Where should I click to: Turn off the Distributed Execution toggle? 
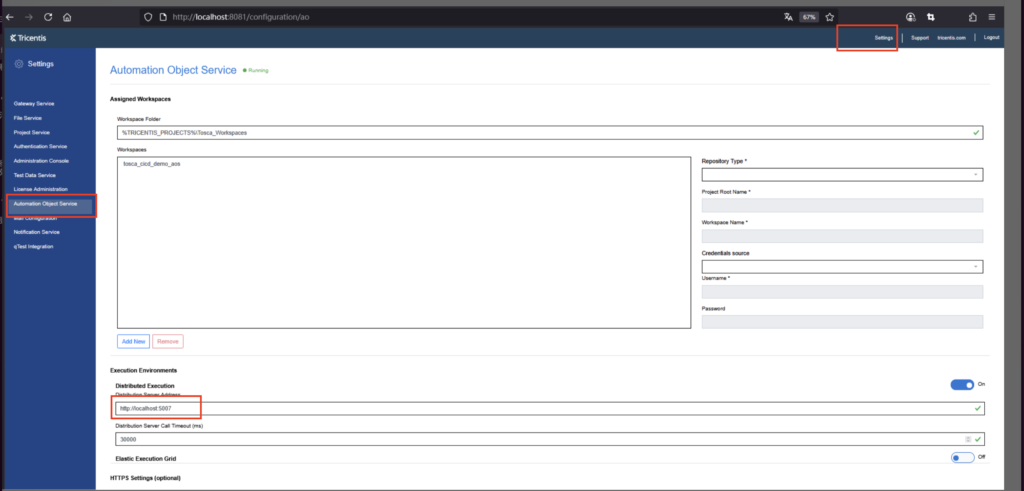pyautogui.click(x=962, y=385)
